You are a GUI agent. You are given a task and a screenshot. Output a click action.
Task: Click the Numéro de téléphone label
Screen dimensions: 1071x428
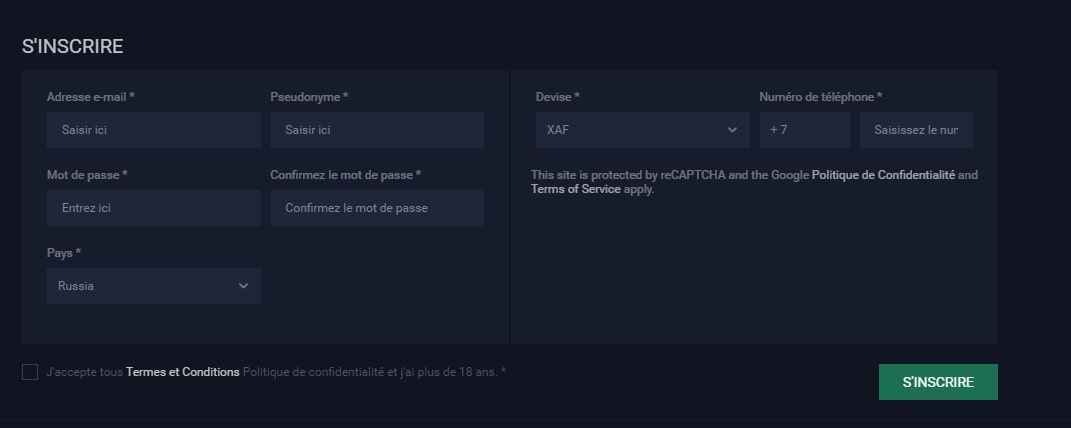point(820,97)
